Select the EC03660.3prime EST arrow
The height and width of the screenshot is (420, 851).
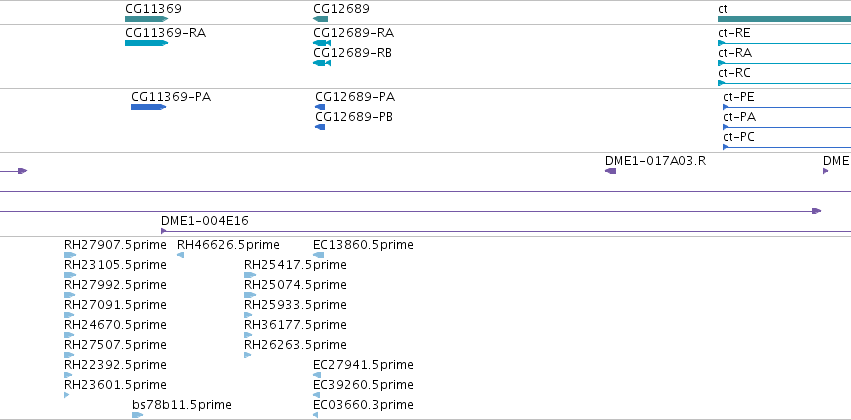click(316, 415)
